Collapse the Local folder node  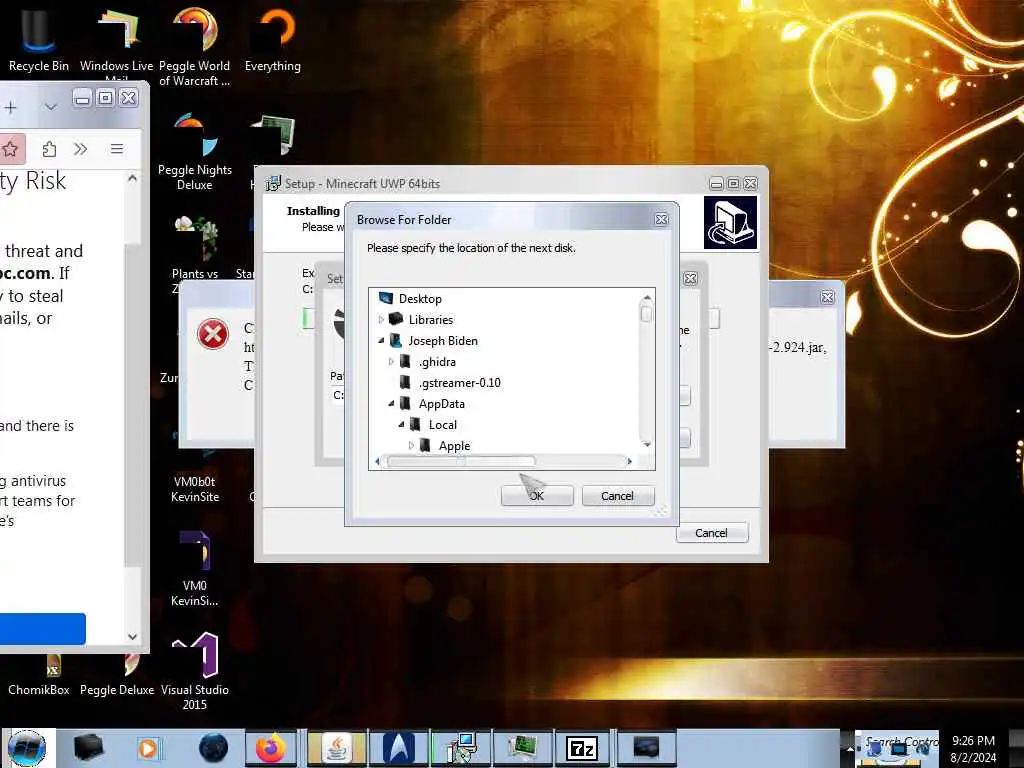[x=402, y=424]
